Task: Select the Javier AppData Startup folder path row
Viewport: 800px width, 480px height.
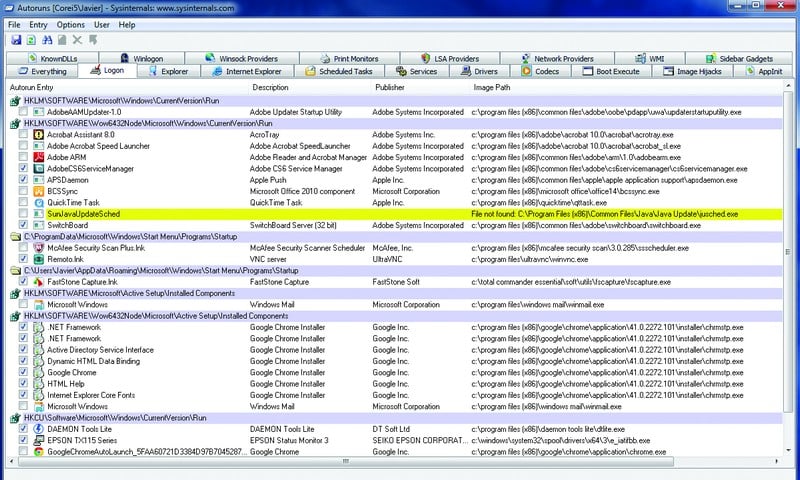Action: pyautogui.click(x=395, y=270)
